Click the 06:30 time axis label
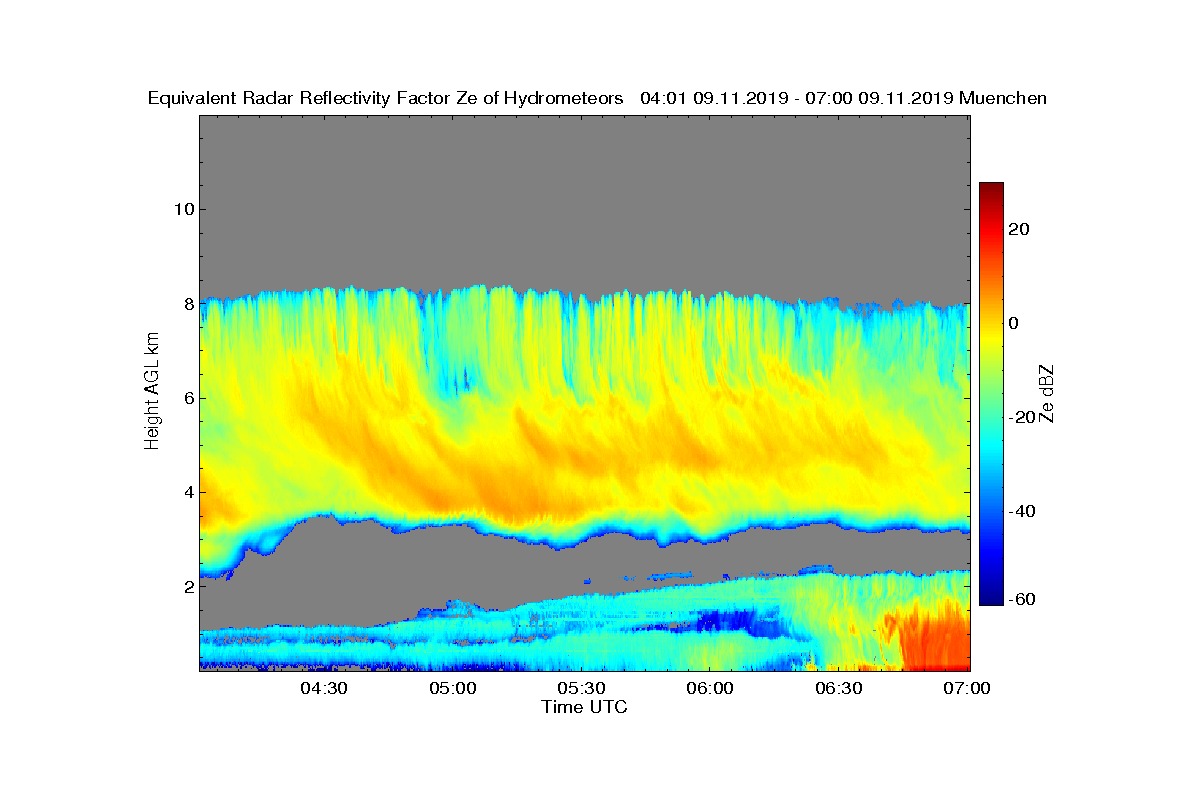 pos(839,689)
